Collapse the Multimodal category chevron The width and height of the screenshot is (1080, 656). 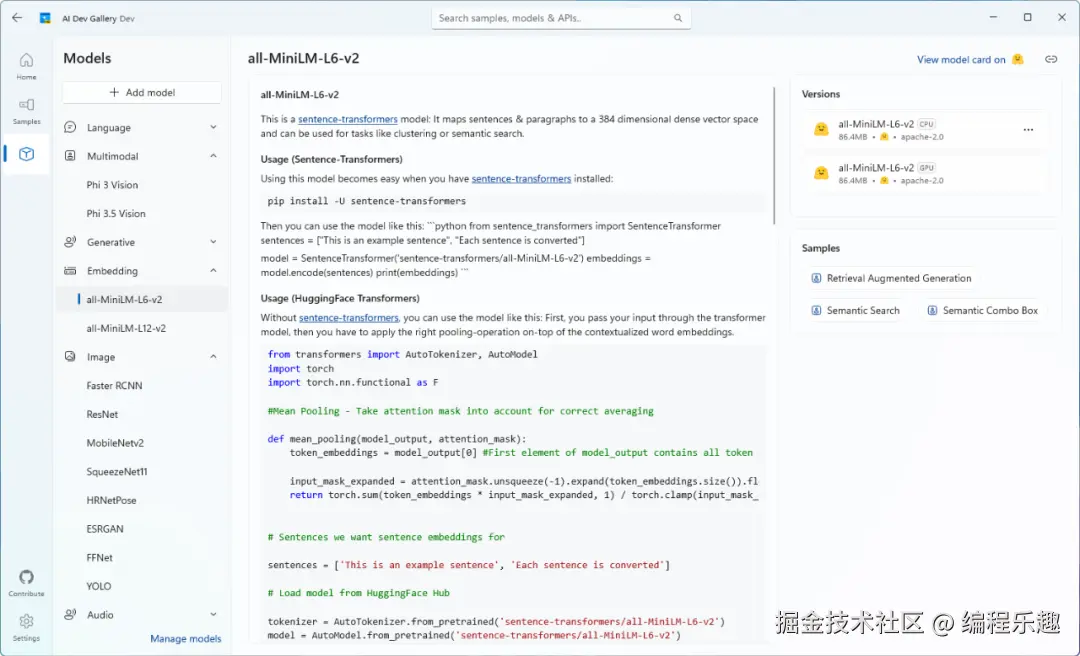(x=214, y=156)
